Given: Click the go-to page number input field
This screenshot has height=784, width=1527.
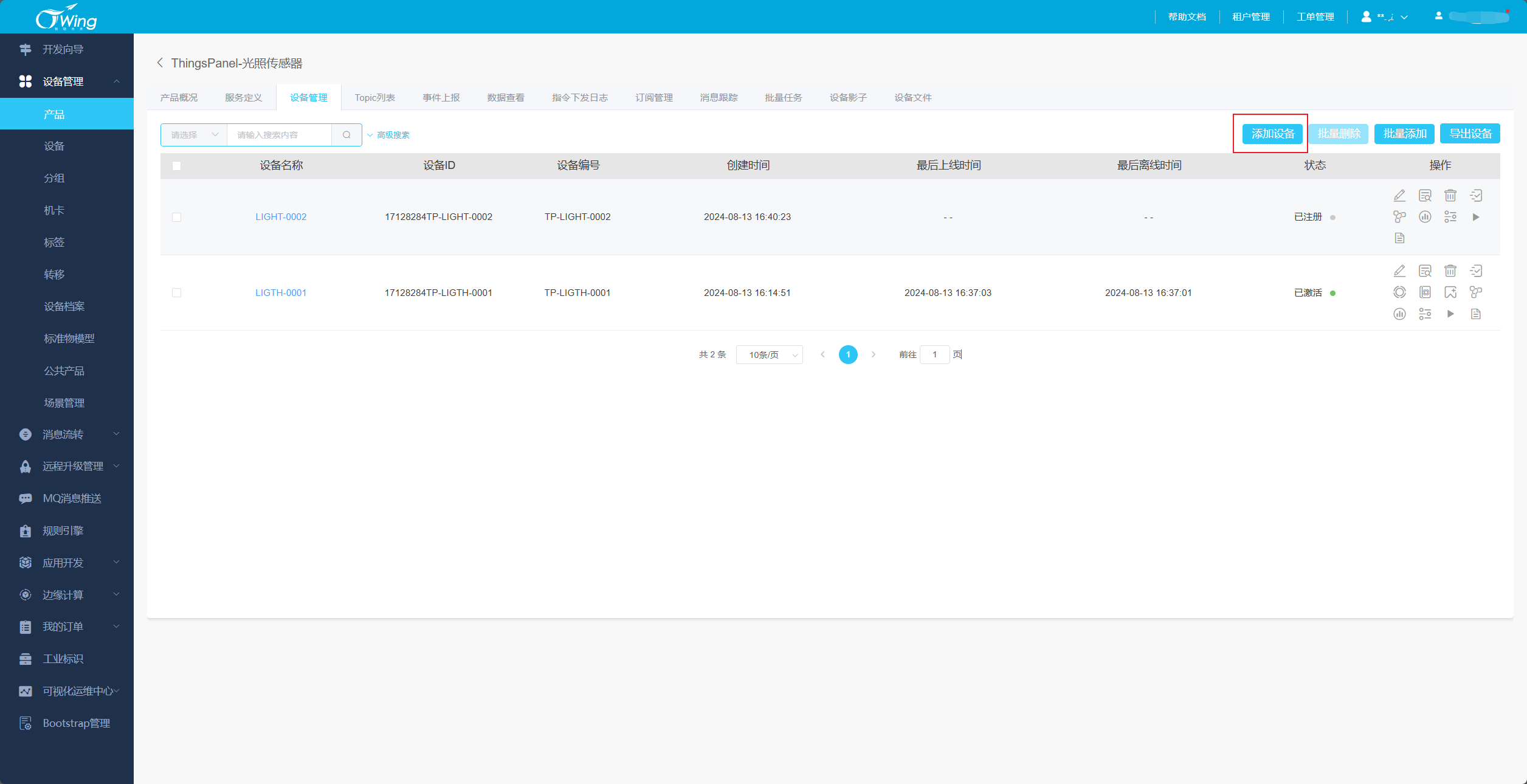Looking at the screenshot, I should (x=934, y=355).
